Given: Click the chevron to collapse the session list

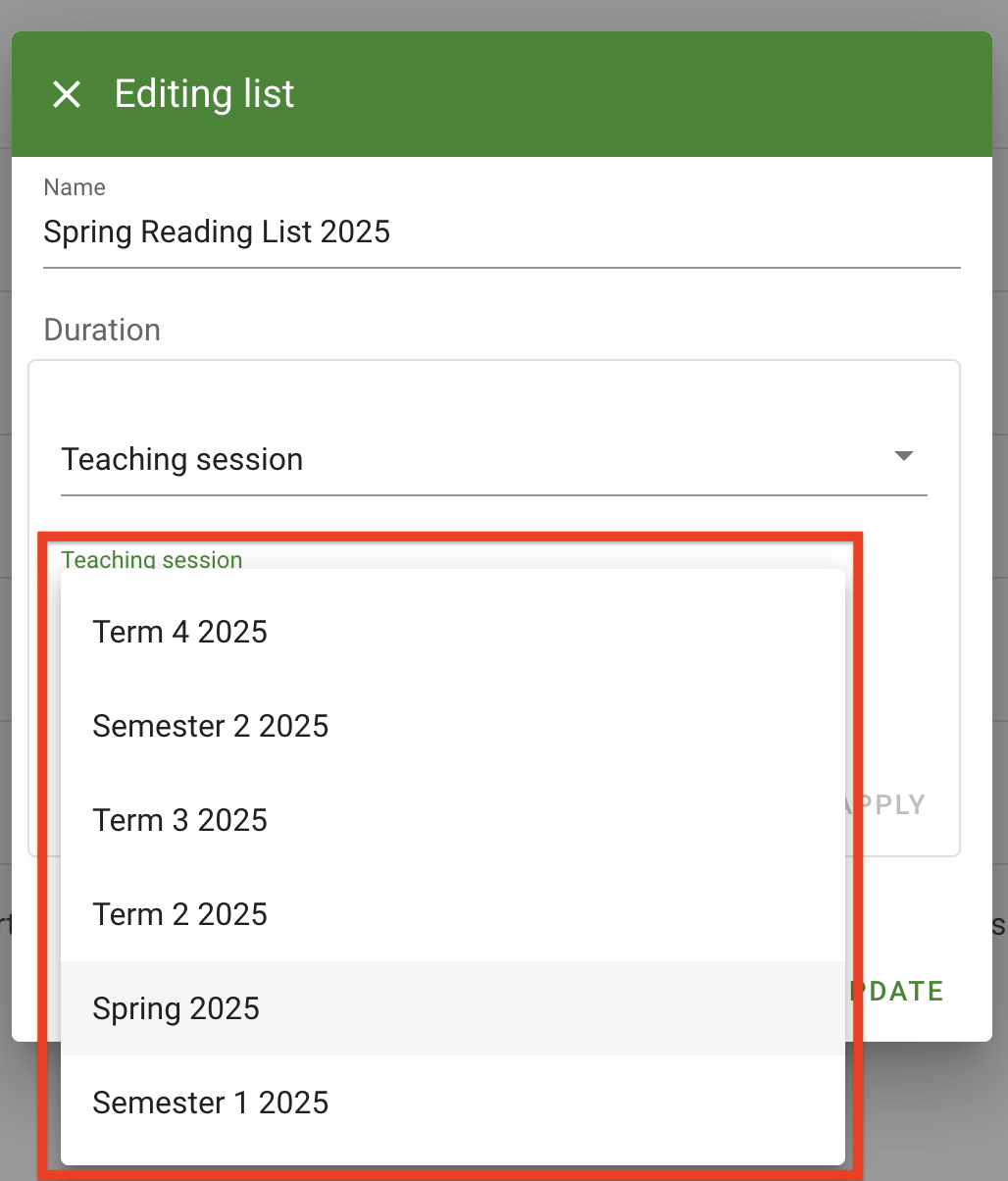Looking at the screenshot, I should click(904, 455).
